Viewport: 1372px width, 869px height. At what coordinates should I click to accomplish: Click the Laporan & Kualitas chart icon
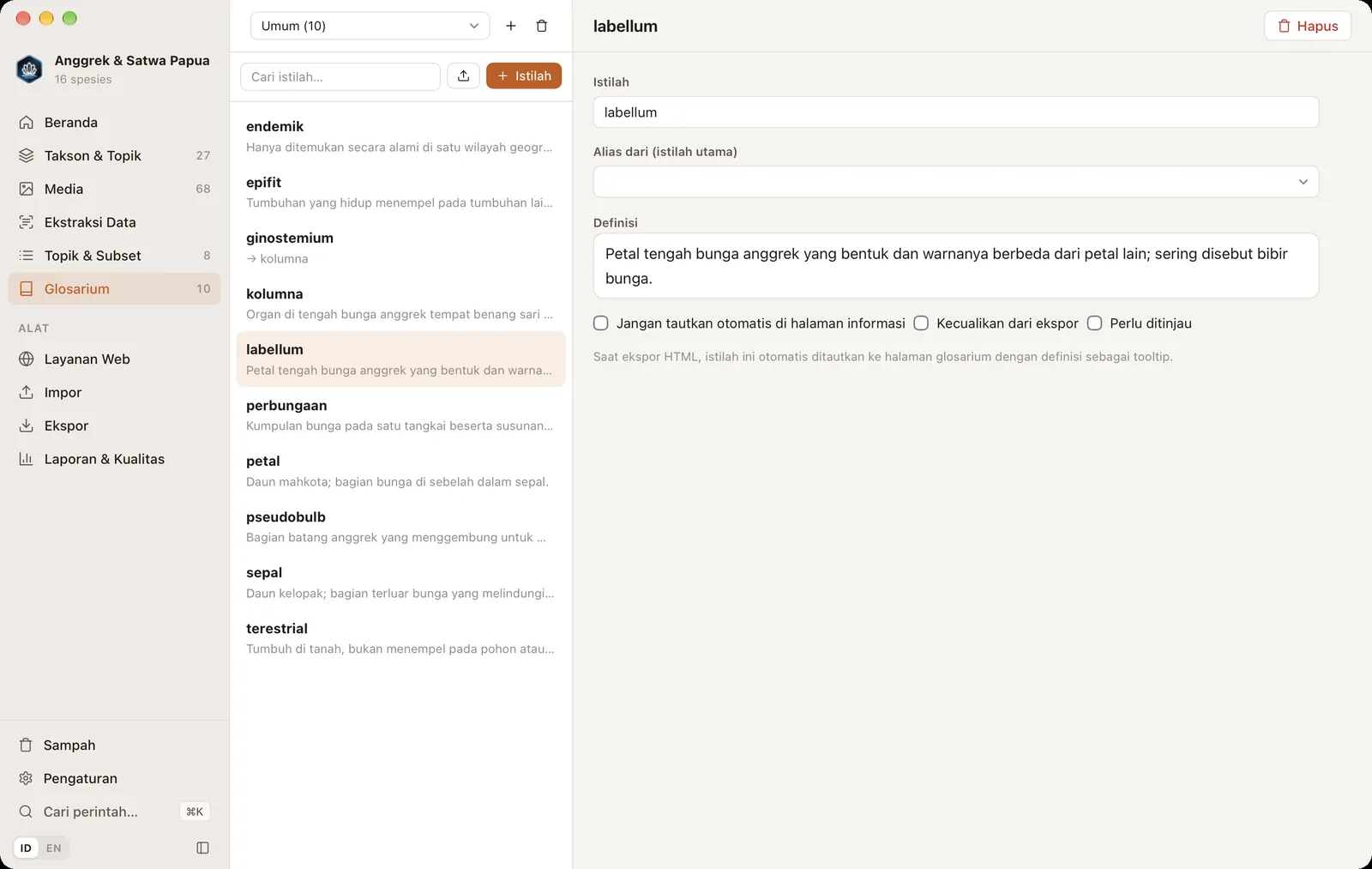(x=27, y=459)
